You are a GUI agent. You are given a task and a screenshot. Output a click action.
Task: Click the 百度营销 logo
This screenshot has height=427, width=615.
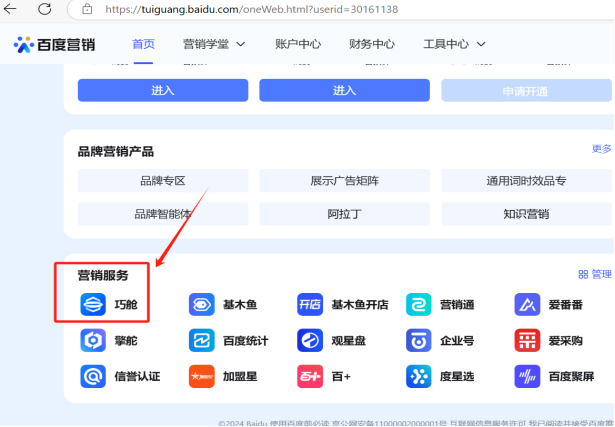pyautogui.click(x=54, y=44)
